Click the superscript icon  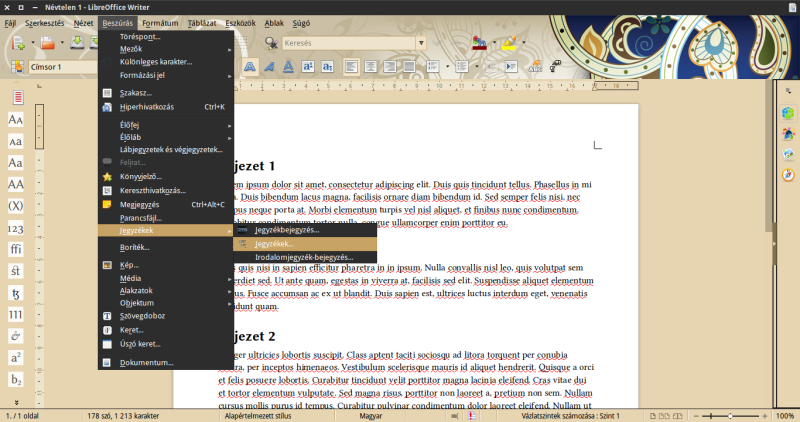pos(308,67)
